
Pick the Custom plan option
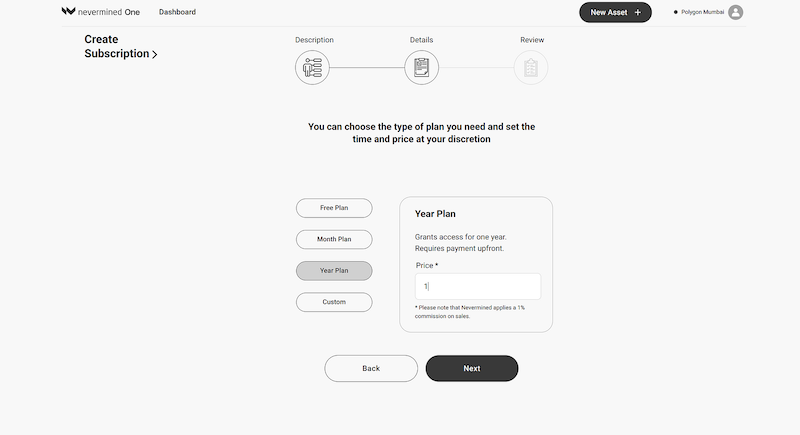pos(334,302)
